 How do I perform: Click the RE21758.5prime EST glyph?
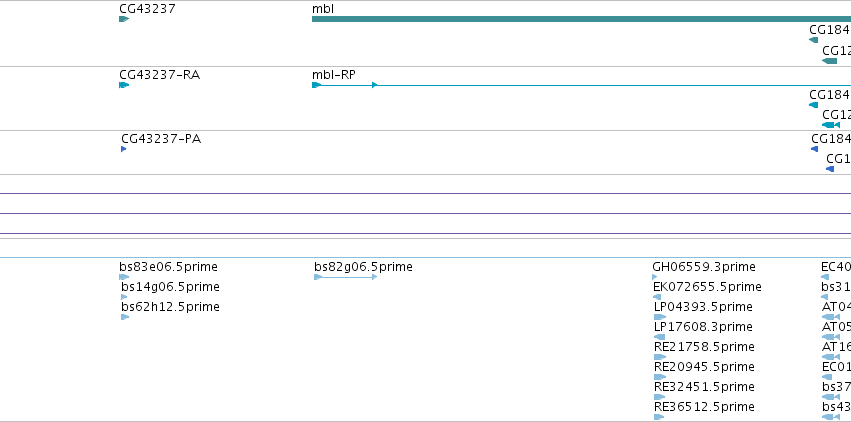pos(660,357)
